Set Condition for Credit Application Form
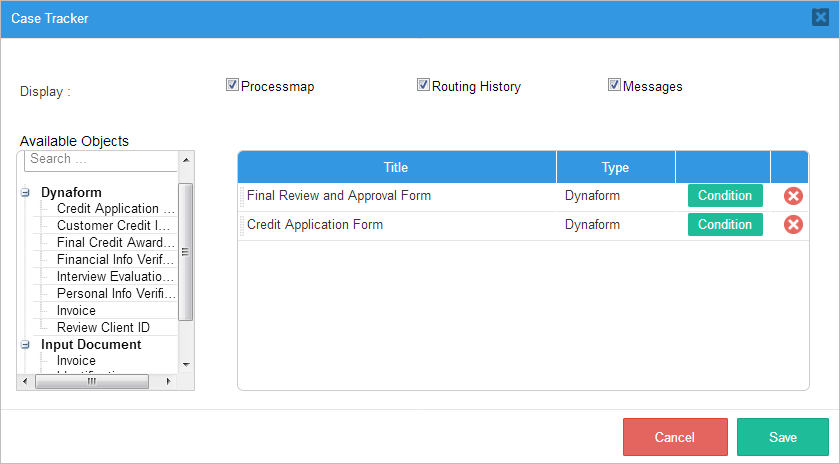The height and width of the screenshot is (464, 840). point(725,225)
